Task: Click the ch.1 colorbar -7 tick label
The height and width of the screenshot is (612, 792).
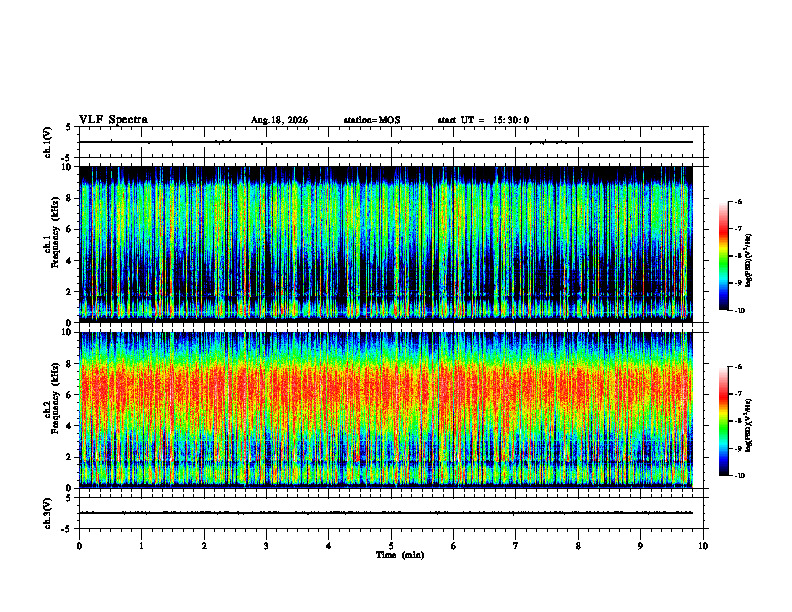Action: tap(739, 229)
